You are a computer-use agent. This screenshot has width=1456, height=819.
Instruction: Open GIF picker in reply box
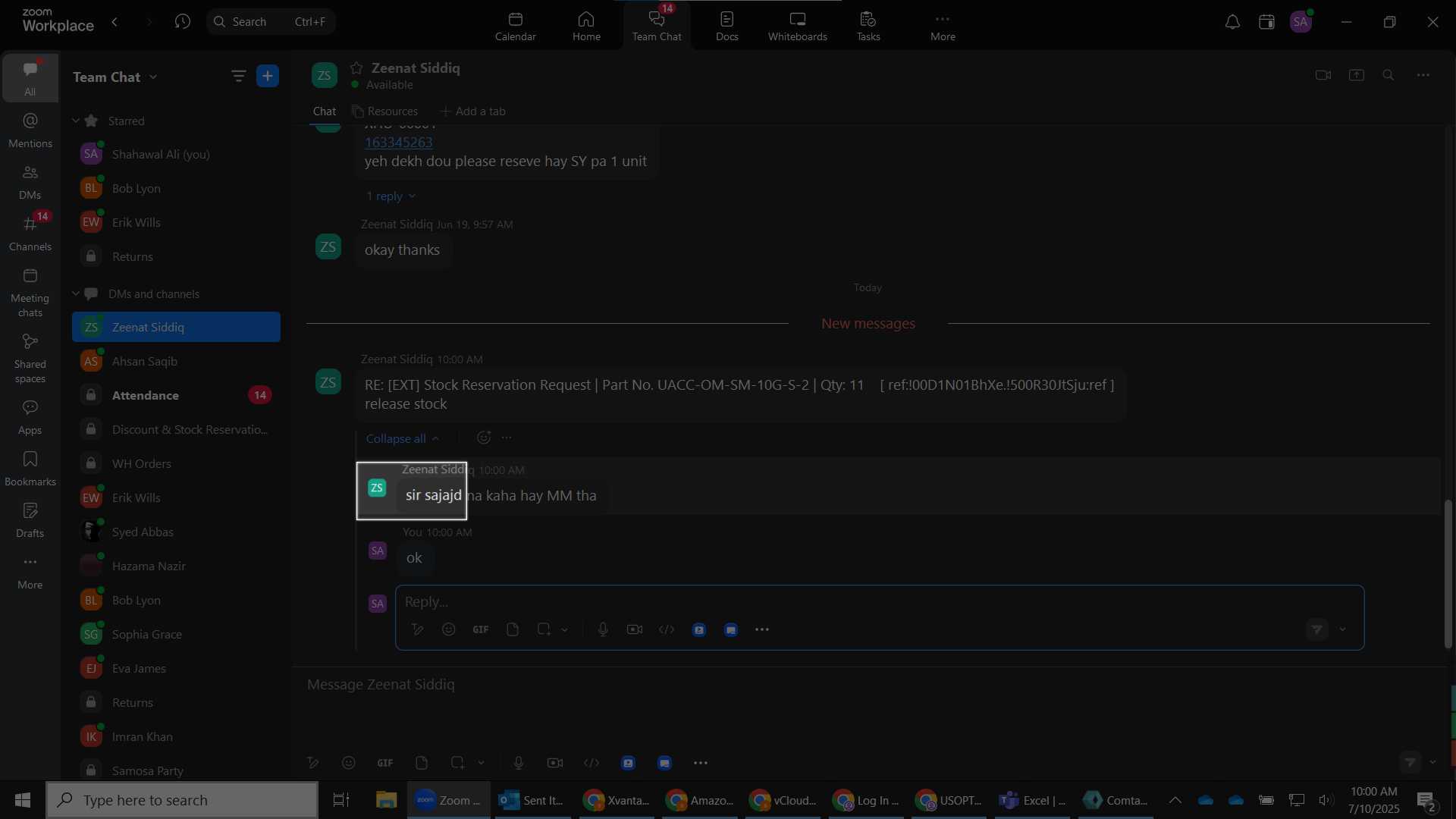click(481, 629)
